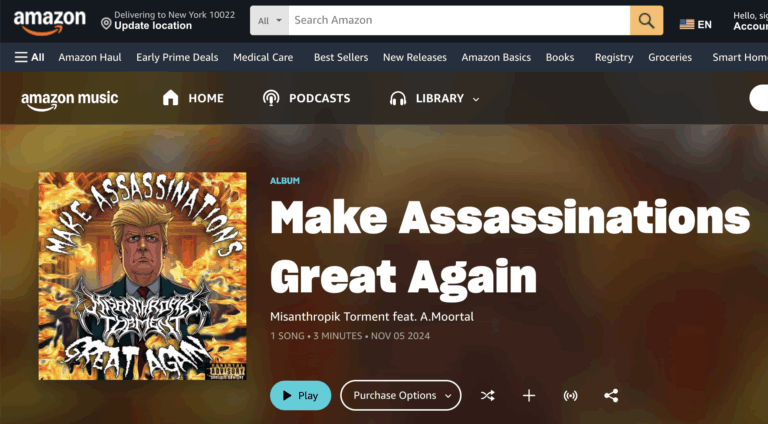768x424 pixels.
Task: Play the album
Action: pyautogui.click(x=300, y=396)
